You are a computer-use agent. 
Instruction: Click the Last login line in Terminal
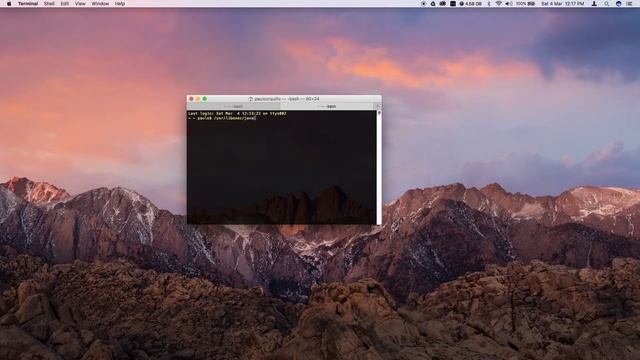tap(237, 113)
